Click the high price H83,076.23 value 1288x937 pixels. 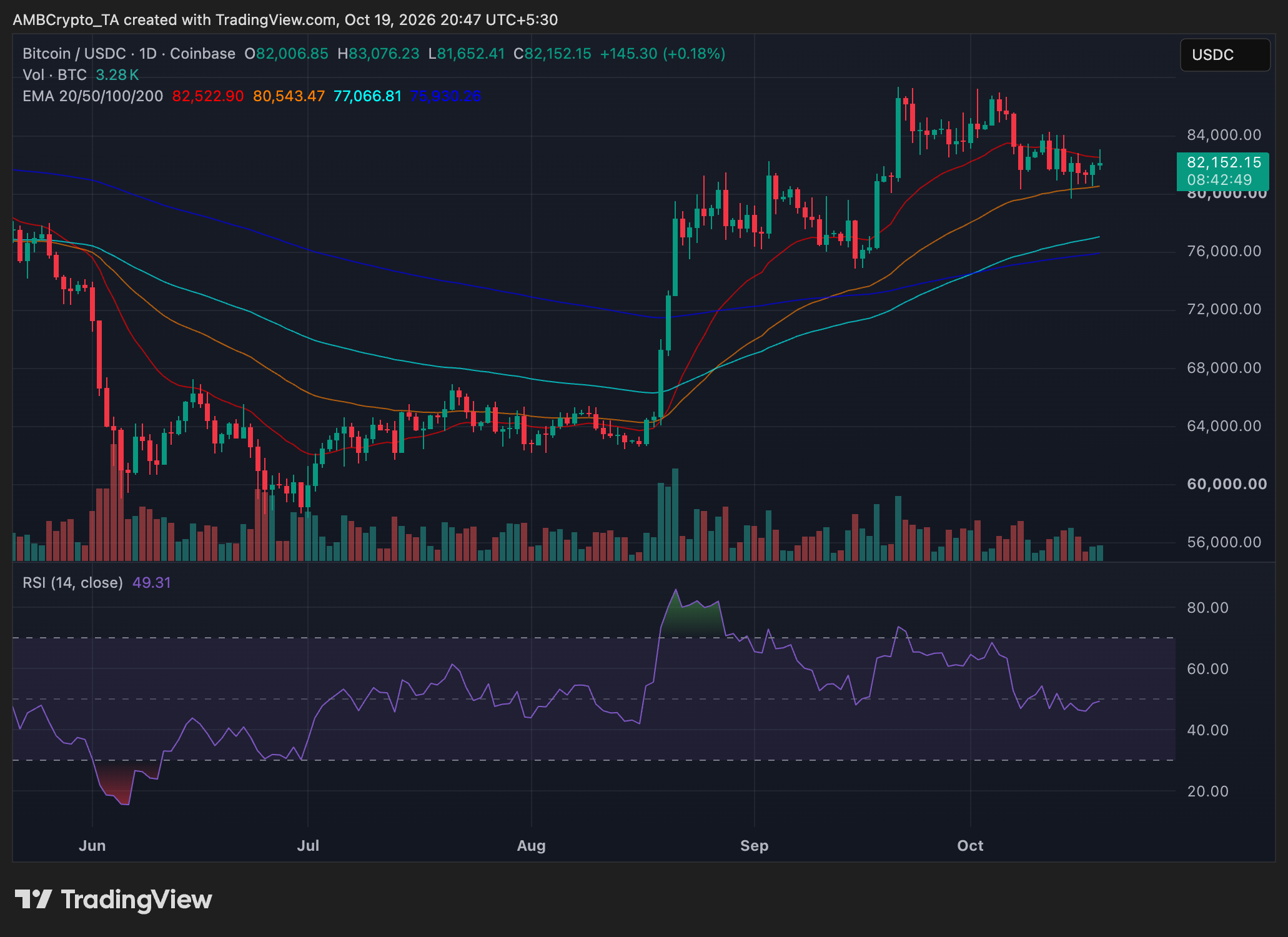click(379, 54)
